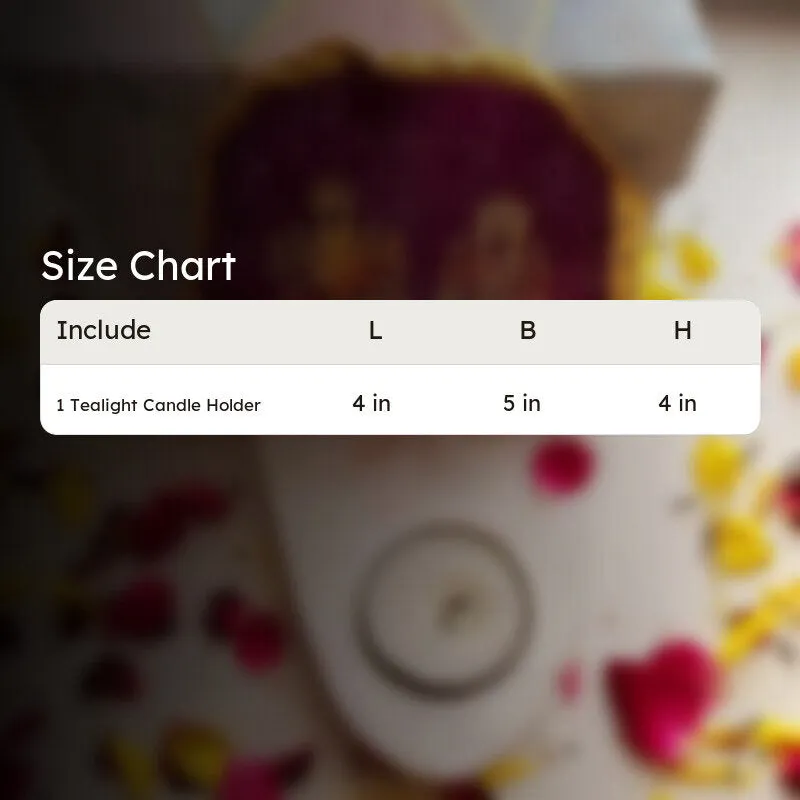
Task: Click the small red petal below the table
Action: (562, 467)
